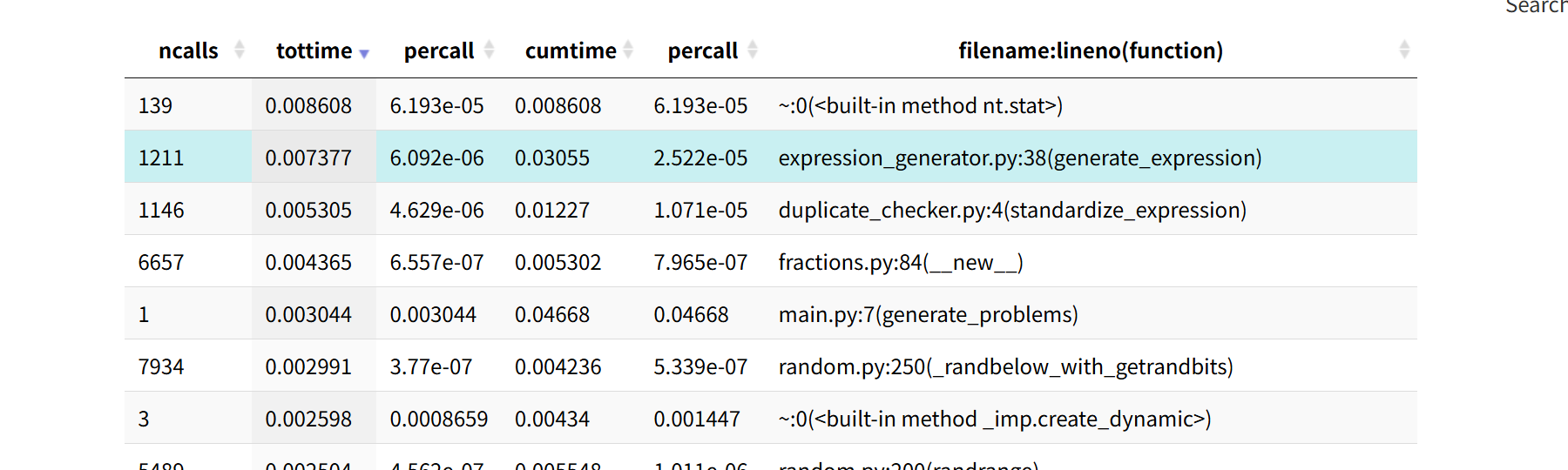
Task: Select the fractions.py:84(__new__) row
Action: point(901,262)
